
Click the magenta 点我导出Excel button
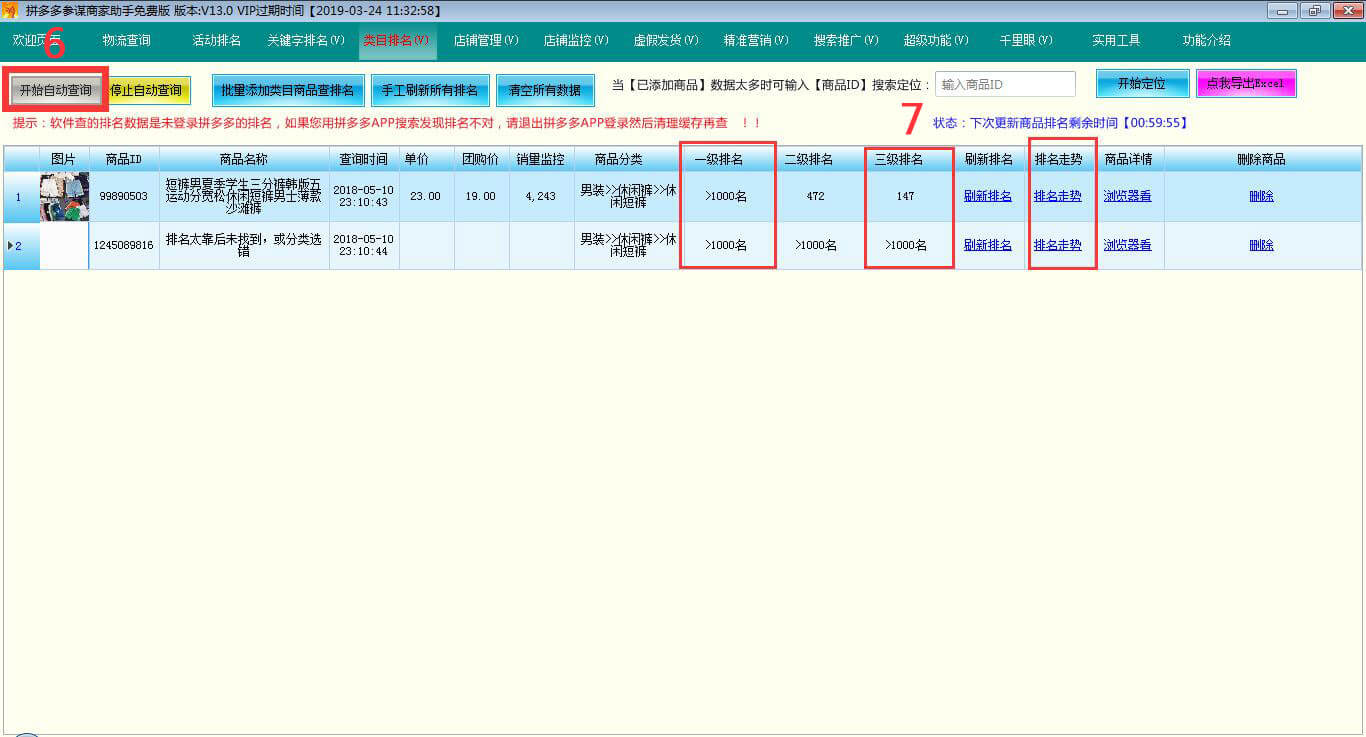pyautogui.click(x=1246, y=84)
